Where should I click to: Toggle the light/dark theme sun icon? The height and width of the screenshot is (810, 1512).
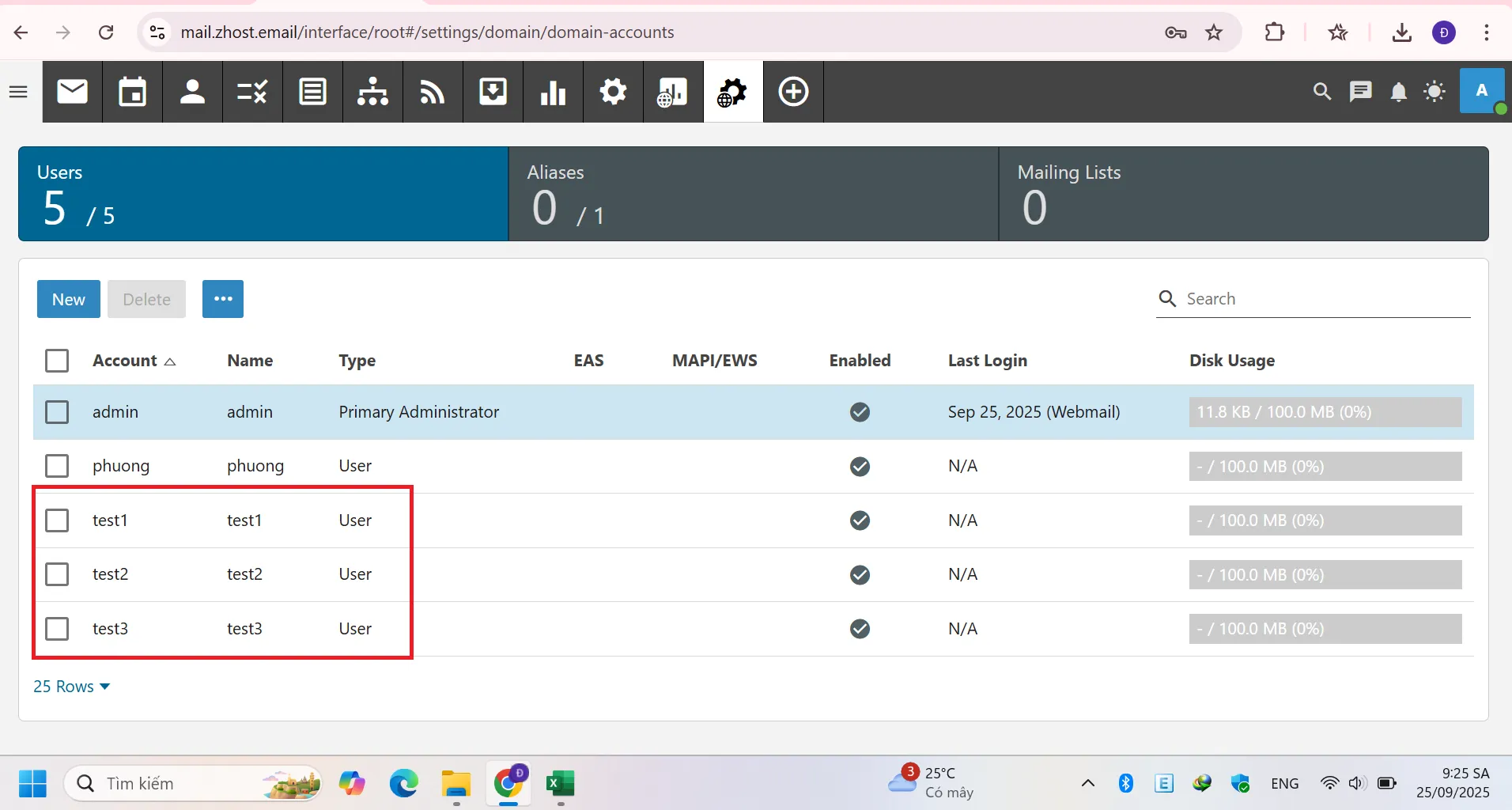(1435, 92)
